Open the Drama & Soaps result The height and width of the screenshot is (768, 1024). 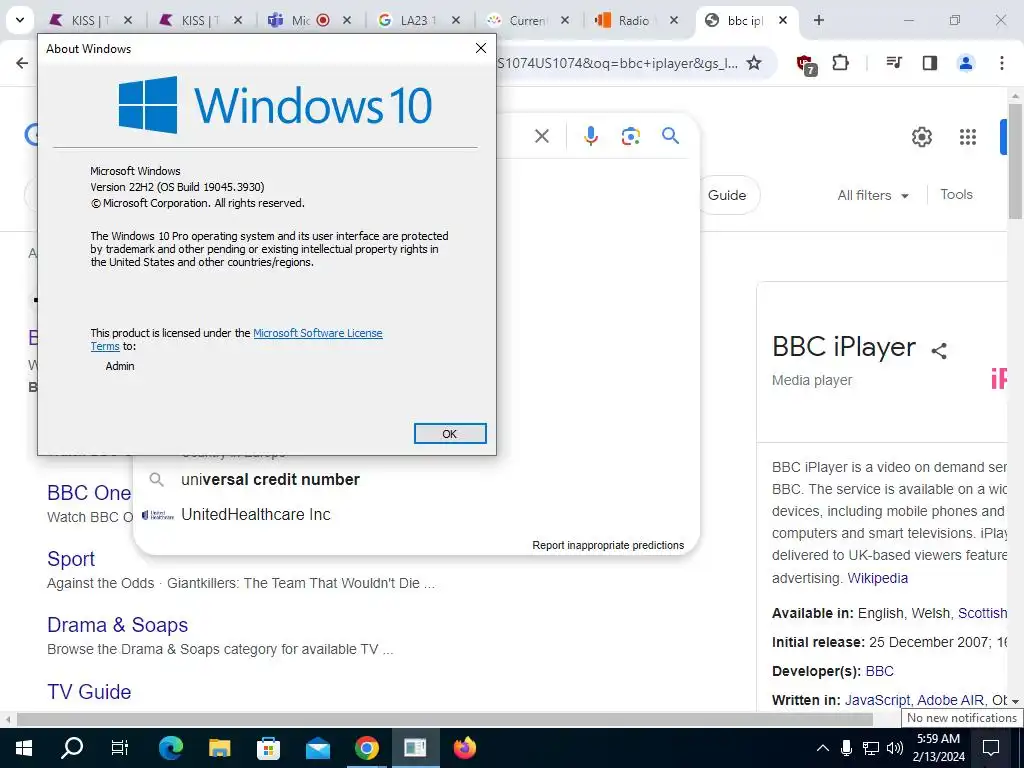tap(118, 625)
